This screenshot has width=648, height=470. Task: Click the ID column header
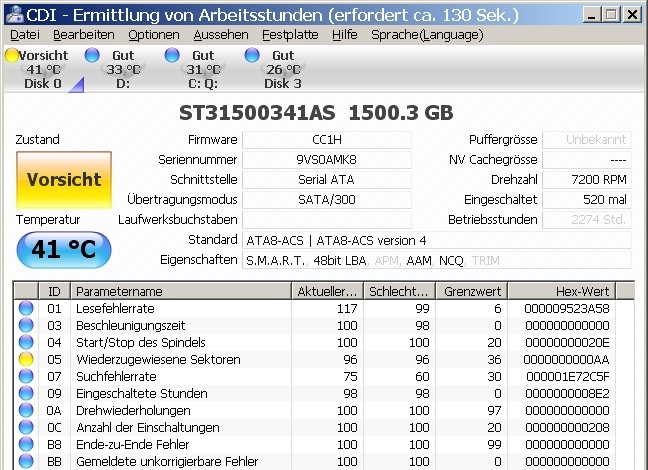point(54,291)
